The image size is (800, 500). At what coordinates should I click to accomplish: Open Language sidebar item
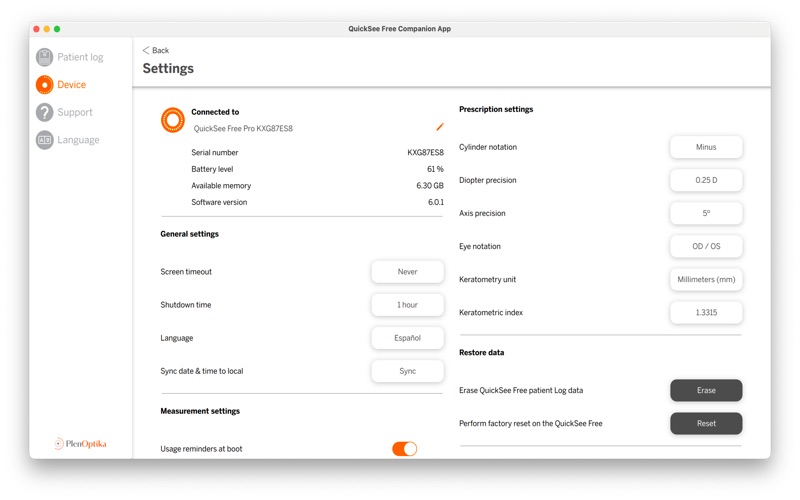pos(78,140)
